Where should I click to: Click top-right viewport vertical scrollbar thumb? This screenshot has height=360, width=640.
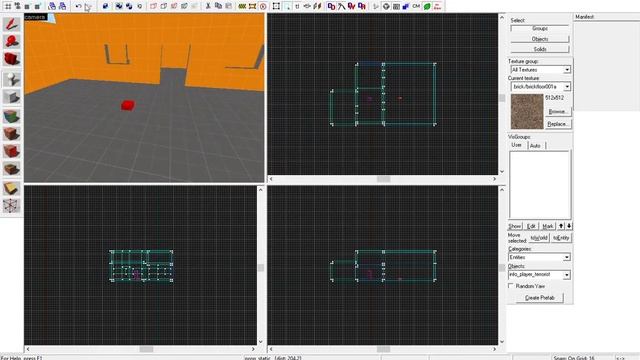502,98
